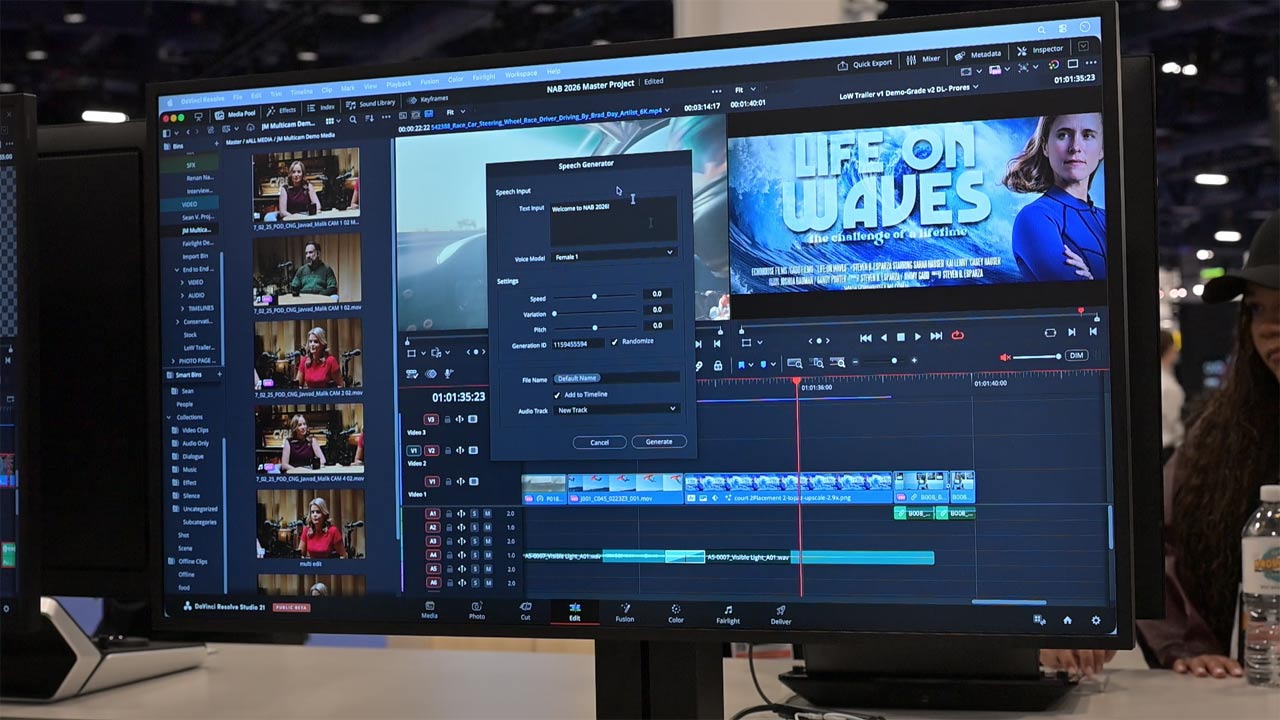Click the Quick Export icon
Viewport: 1280px width, 720px height.
click(x=842, y=65)
